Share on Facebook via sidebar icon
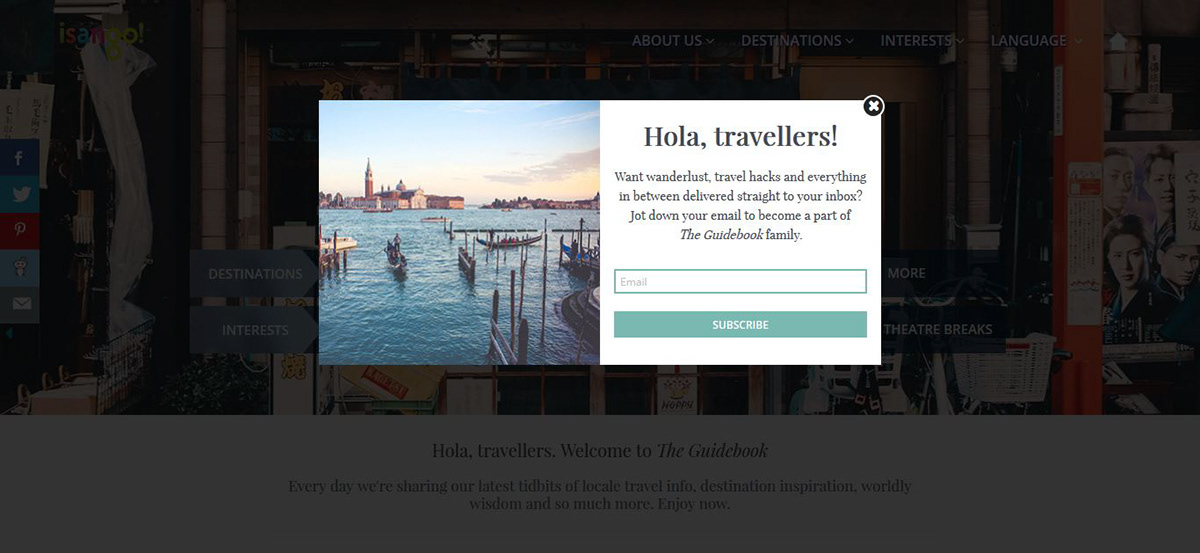The width and height of the screenshot is (1200, 553). click(20, 158)
